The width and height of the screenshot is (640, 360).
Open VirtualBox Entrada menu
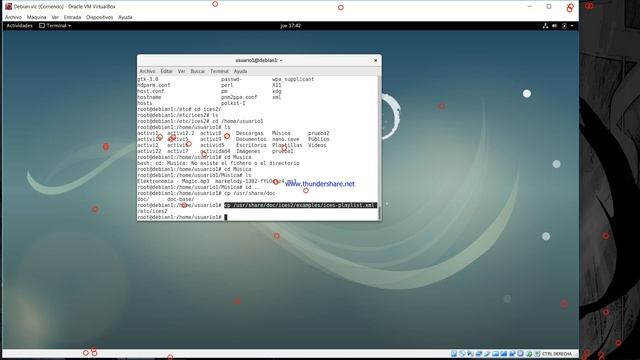click(x=72, y=17)
